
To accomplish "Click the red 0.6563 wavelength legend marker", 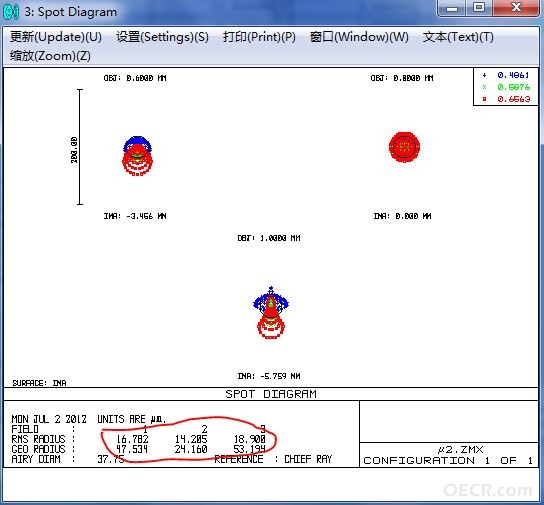I will click(x=485, y=99).
